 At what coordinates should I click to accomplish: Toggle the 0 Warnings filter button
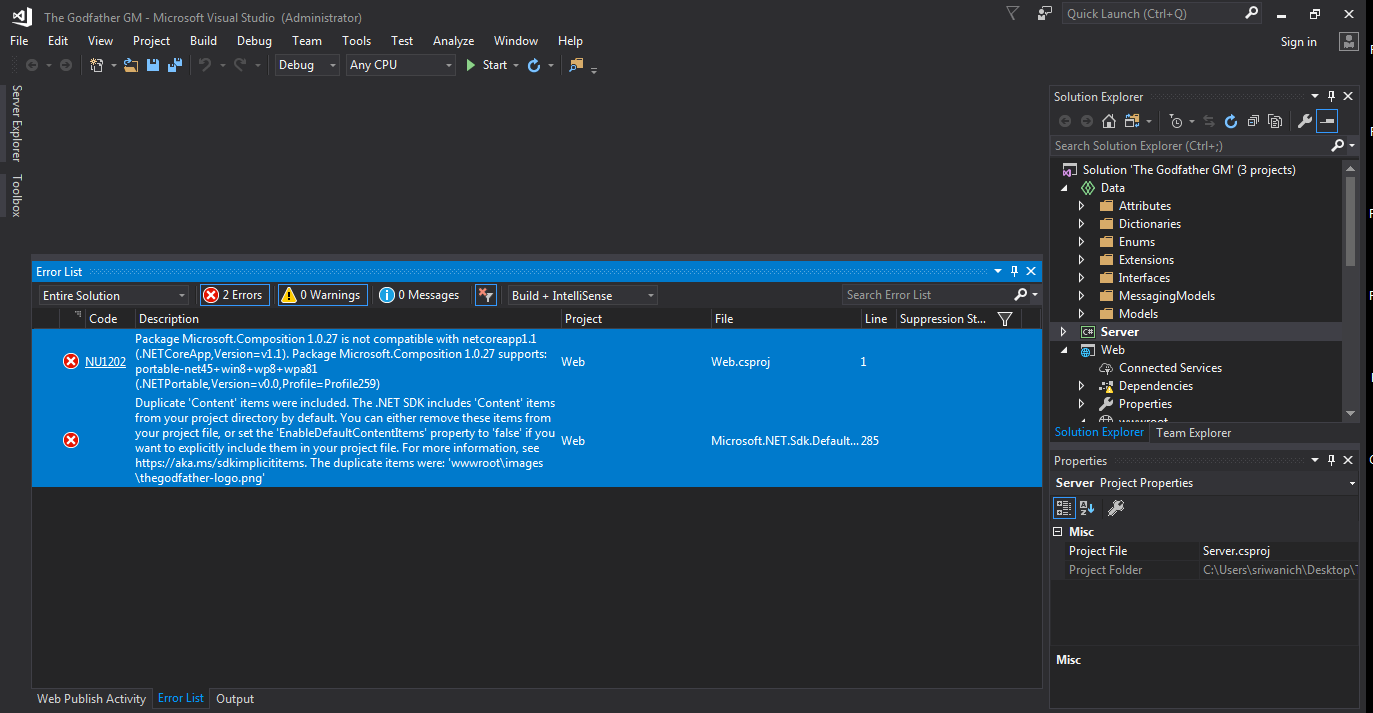tap(322, 295)
